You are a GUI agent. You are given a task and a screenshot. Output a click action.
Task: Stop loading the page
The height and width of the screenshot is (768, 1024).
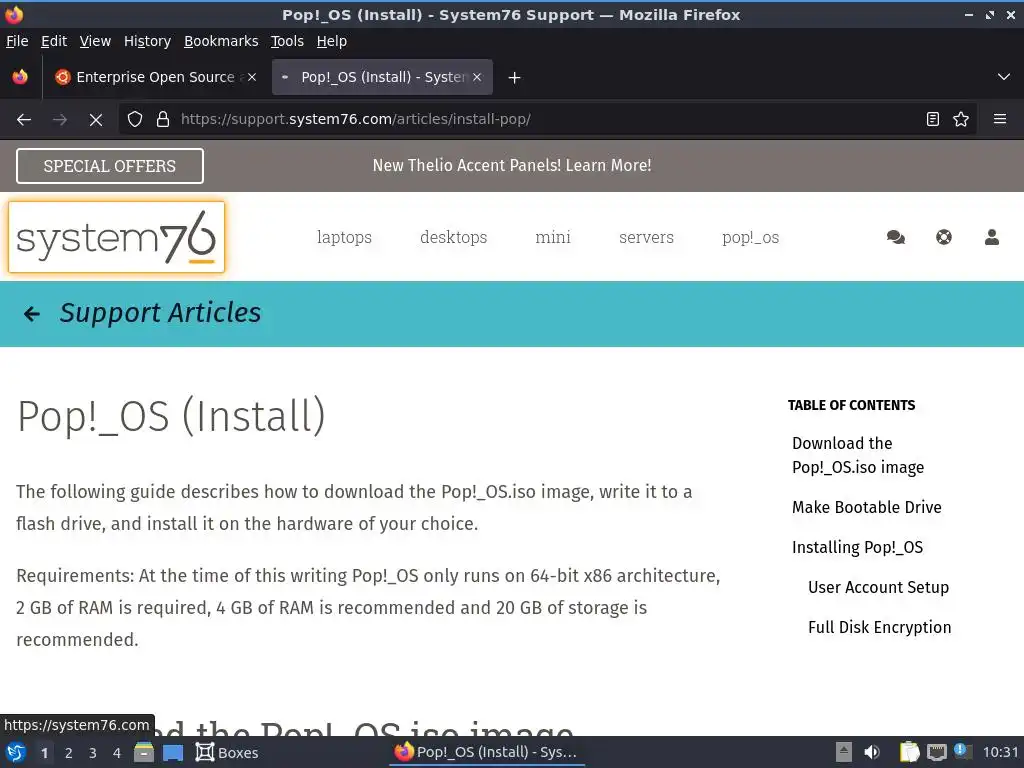coord(95,120)
